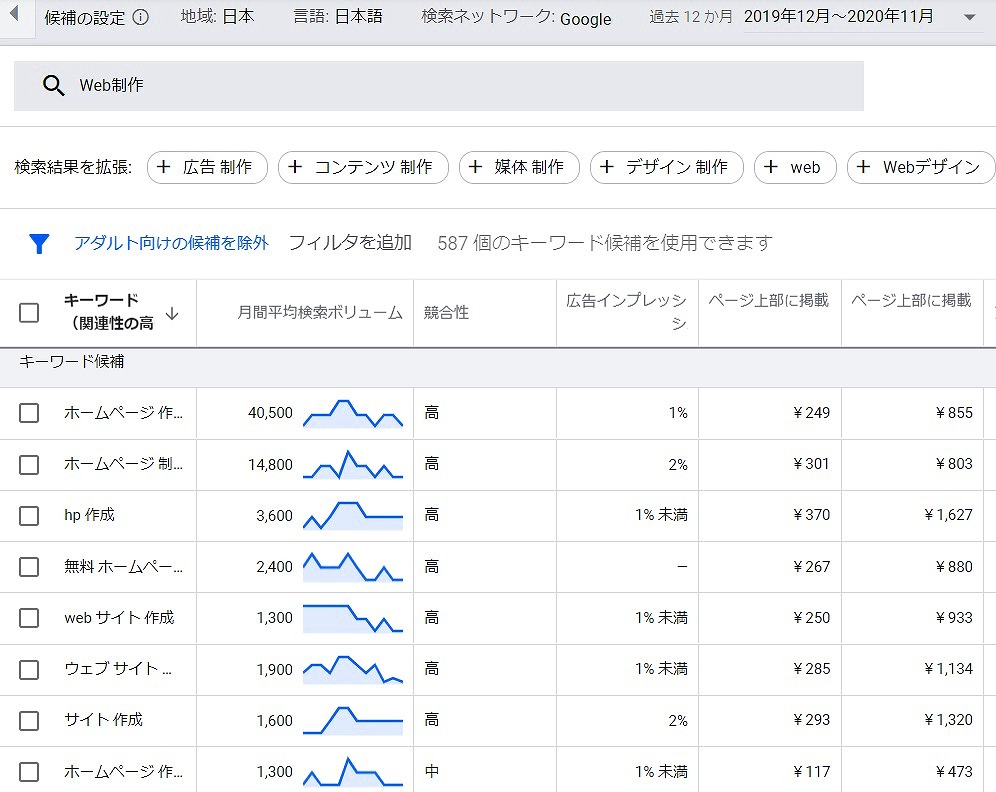The height and width of the screenshot is (792, 996).
Task: Click the blue funnel filter icon
Action: pyautogui.click(x=39, y=243)
